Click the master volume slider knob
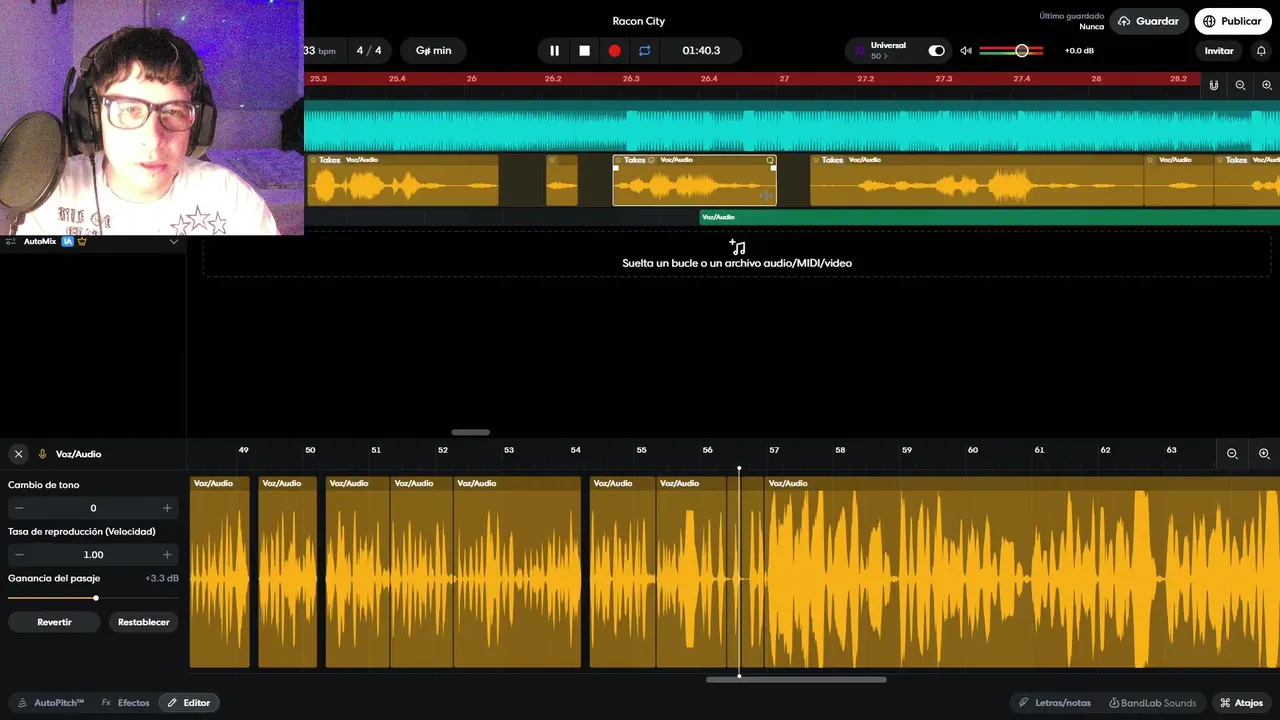 pyautogui.click(x=1021, y=51)
